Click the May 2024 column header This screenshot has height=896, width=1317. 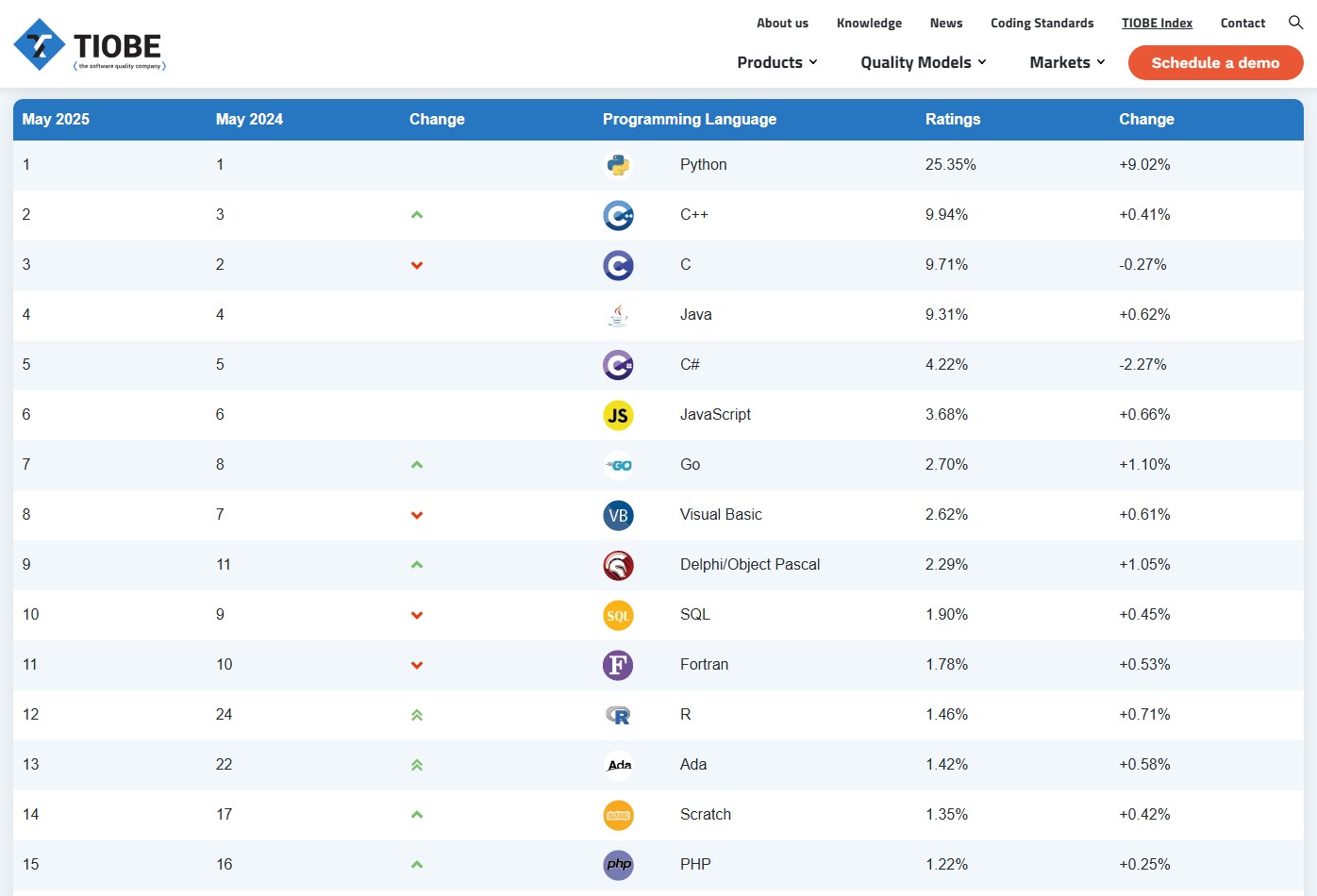point(249,119)
